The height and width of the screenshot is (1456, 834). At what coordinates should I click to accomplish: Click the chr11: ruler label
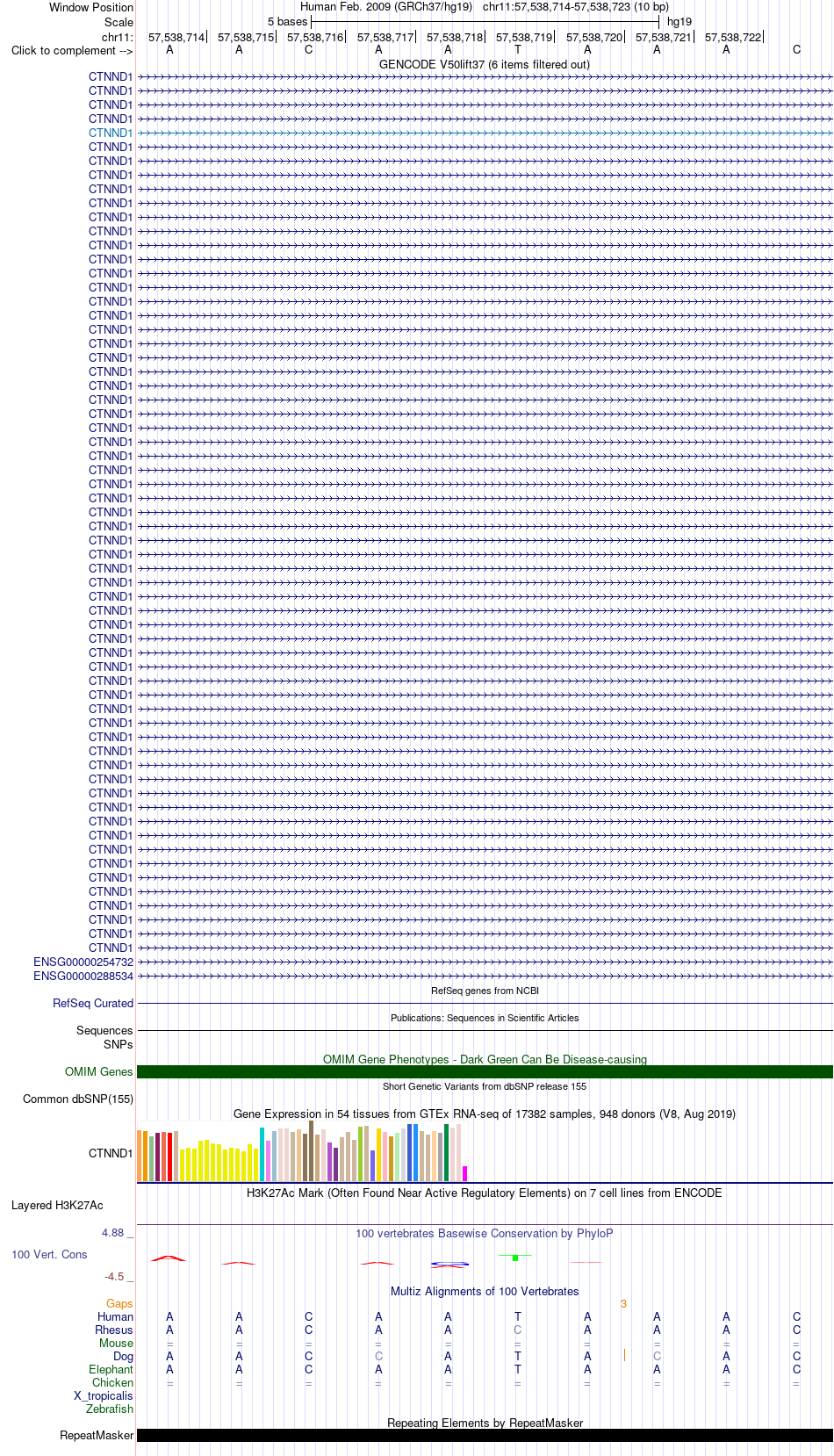(118, 37)
